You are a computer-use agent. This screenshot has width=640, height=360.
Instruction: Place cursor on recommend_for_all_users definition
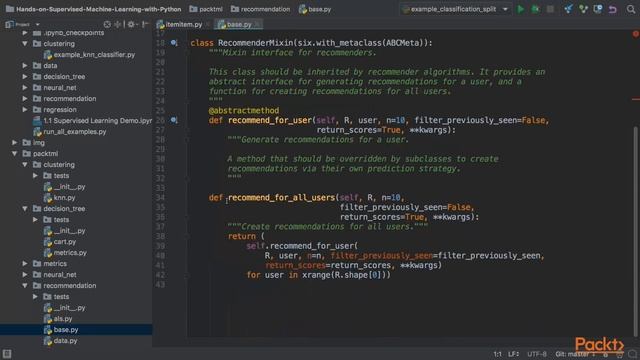tap(281, 198)
